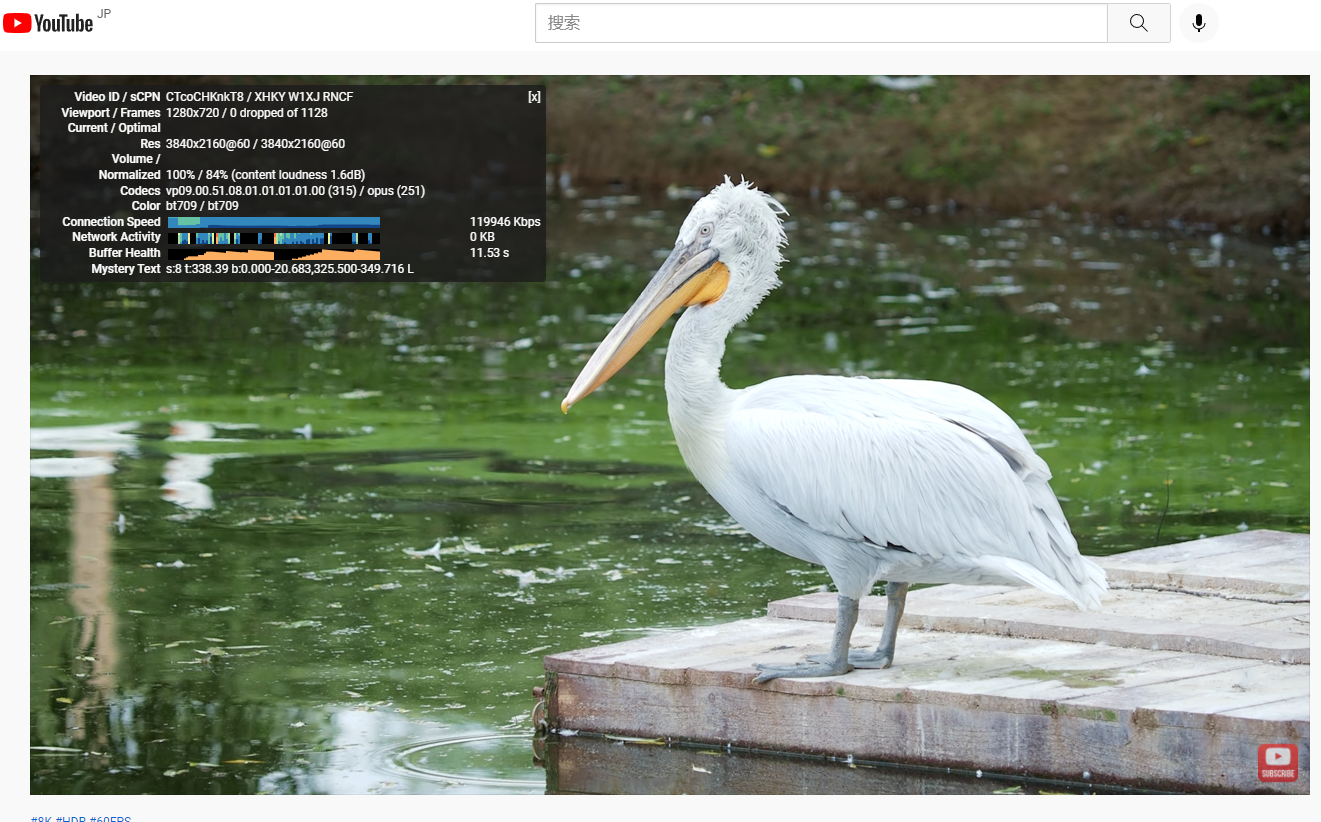Click the orange Buffer Health graph

[273, 254]
